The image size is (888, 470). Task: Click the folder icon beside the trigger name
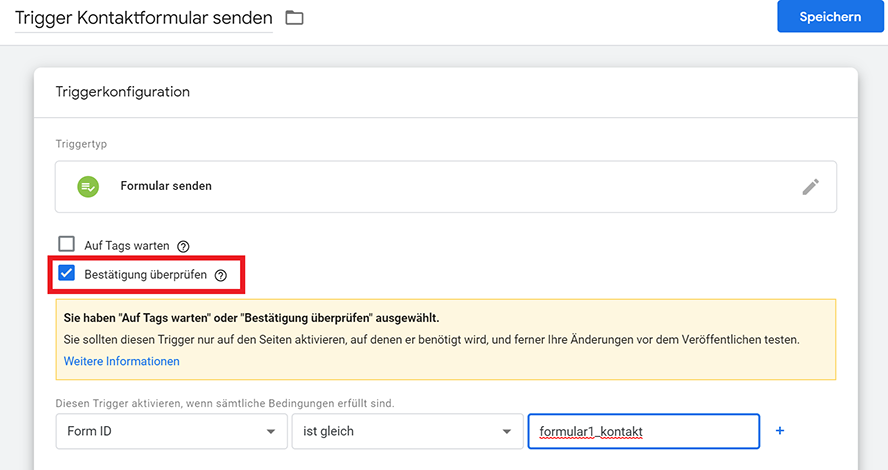[x=294, y=18]
